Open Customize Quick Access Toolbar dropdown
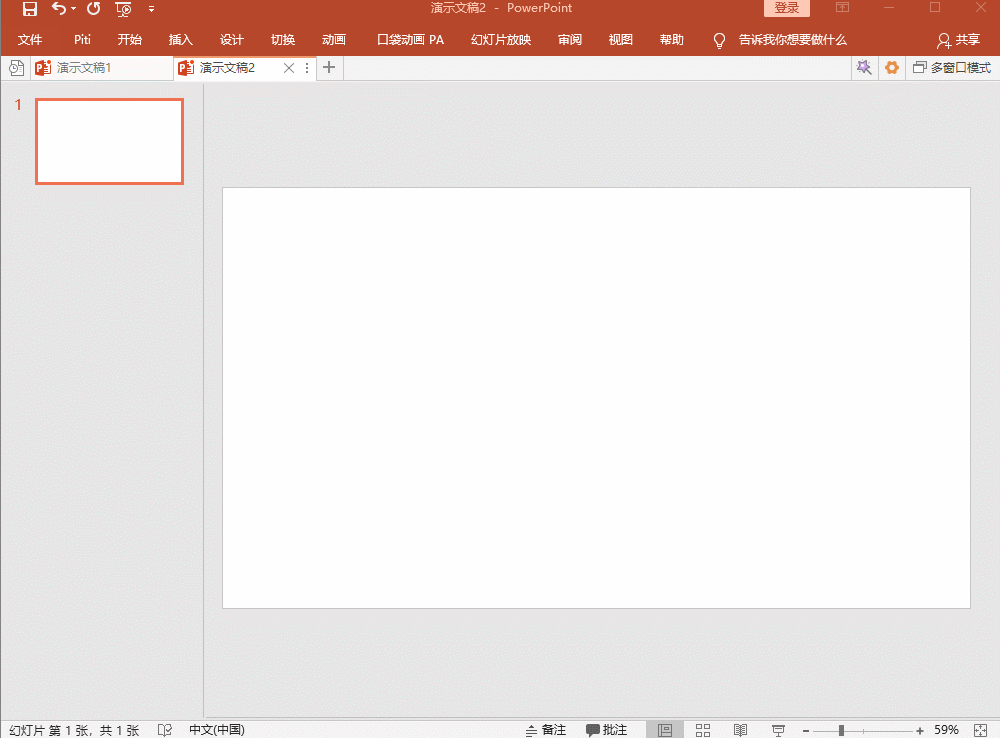The height and width of the screenshot is (738, 1000). tap(151, 10)
